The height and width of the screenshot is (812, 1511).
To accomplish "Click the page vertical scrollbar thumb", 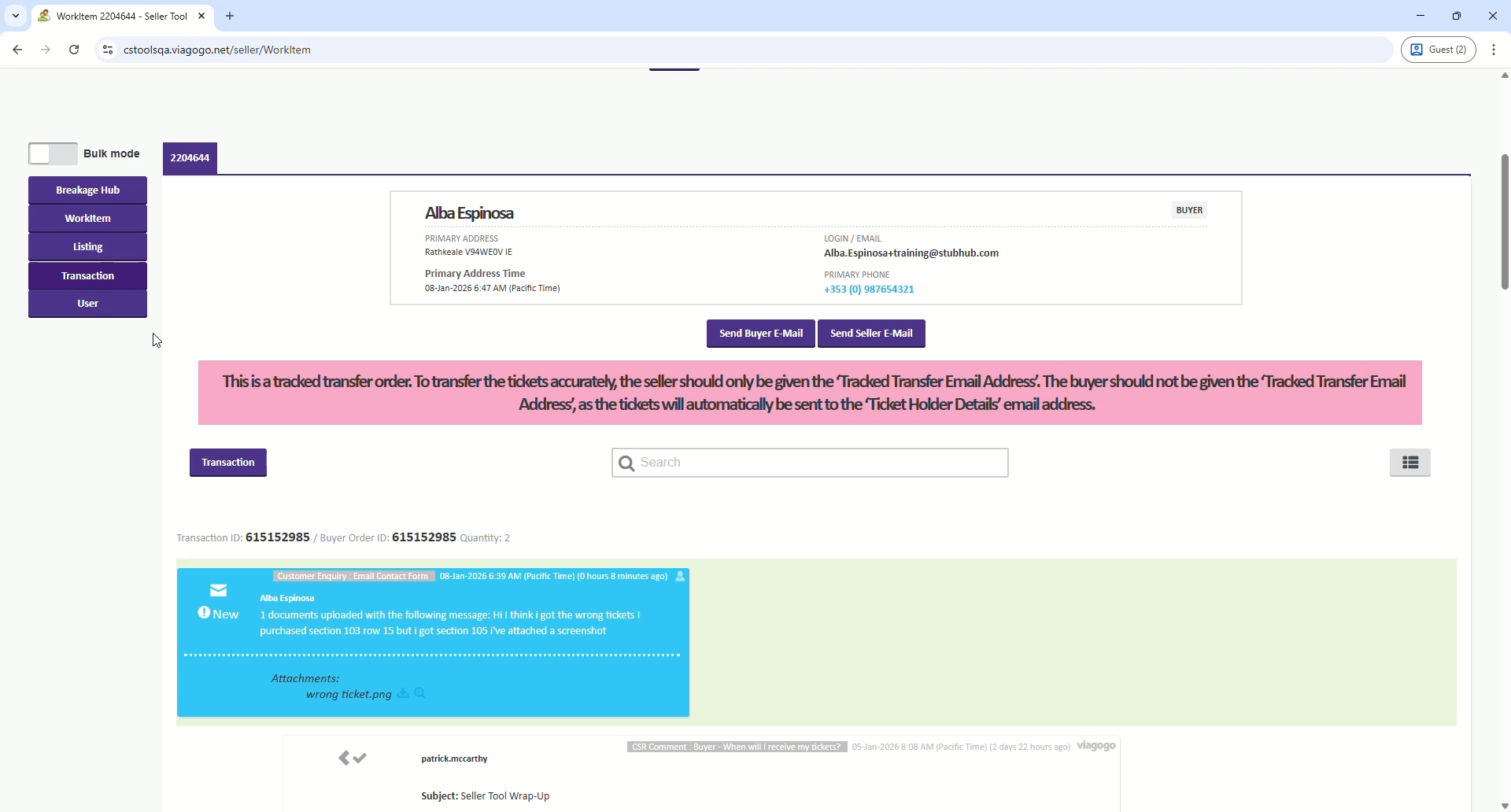I will [x=1504, y=223].
